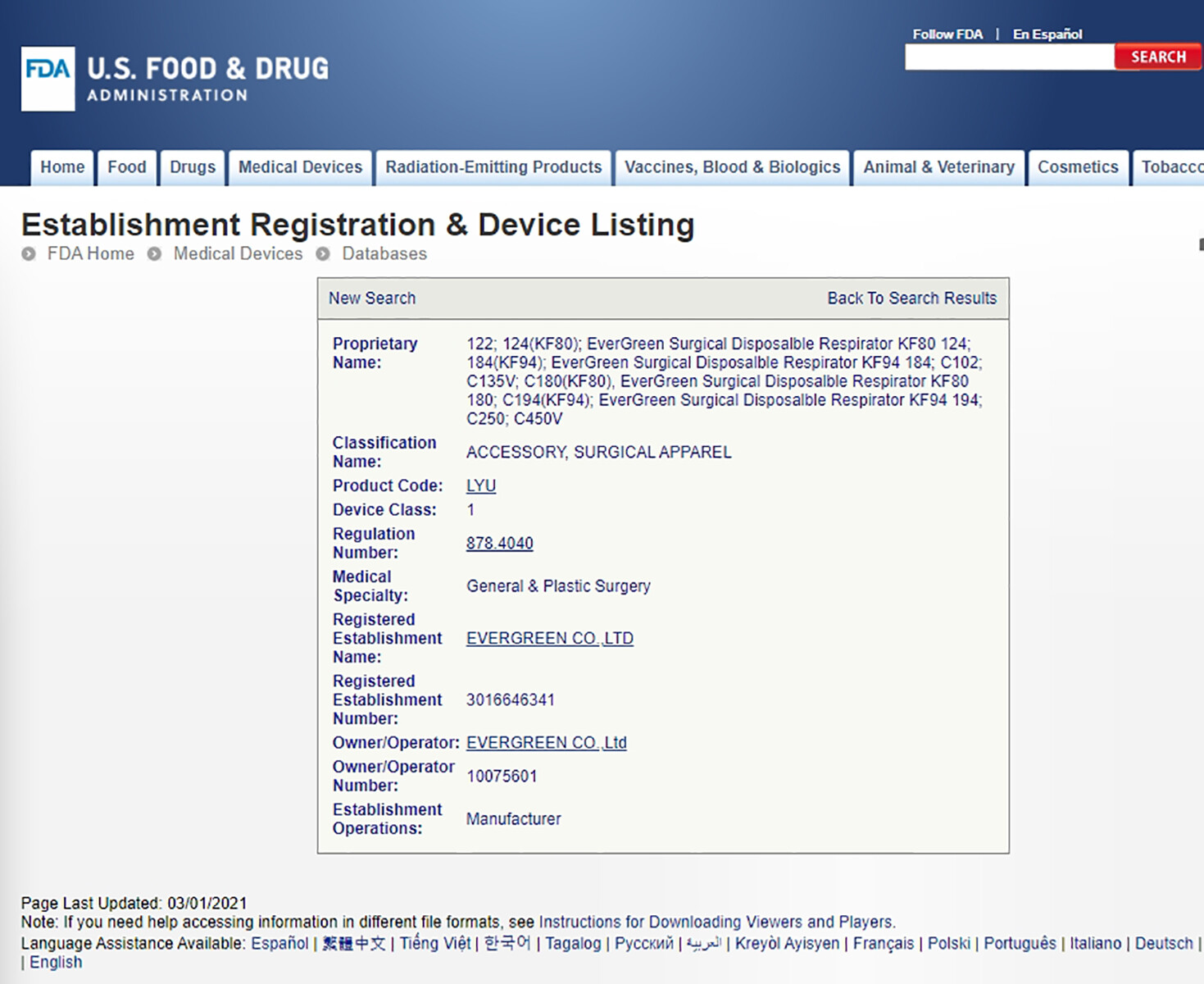
Task: Open the EVERGREEN CO.,Ltd owner/operator link
Action: click(547, 742)
